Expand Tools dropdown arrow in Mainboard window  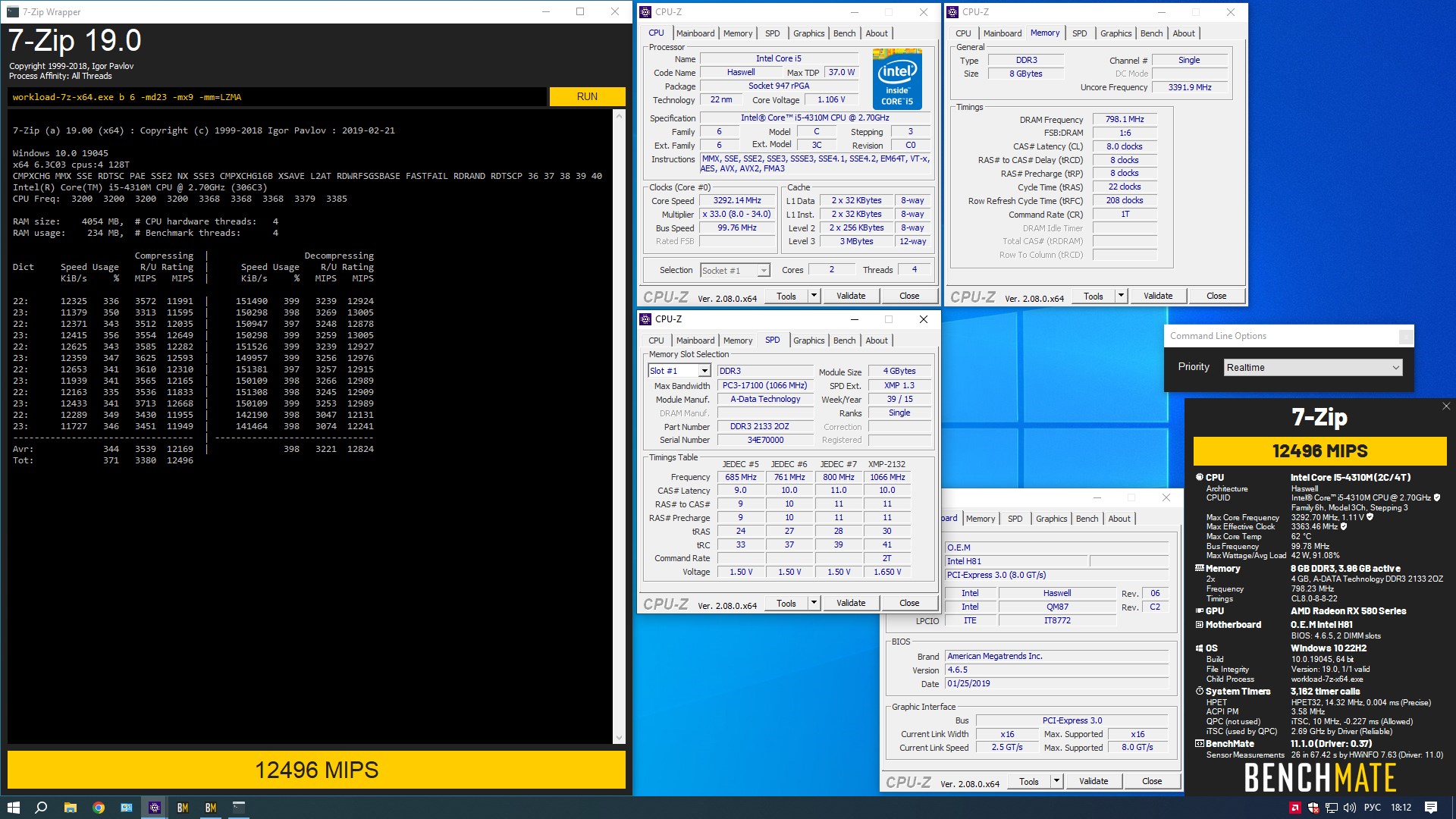coord(1056,781)
